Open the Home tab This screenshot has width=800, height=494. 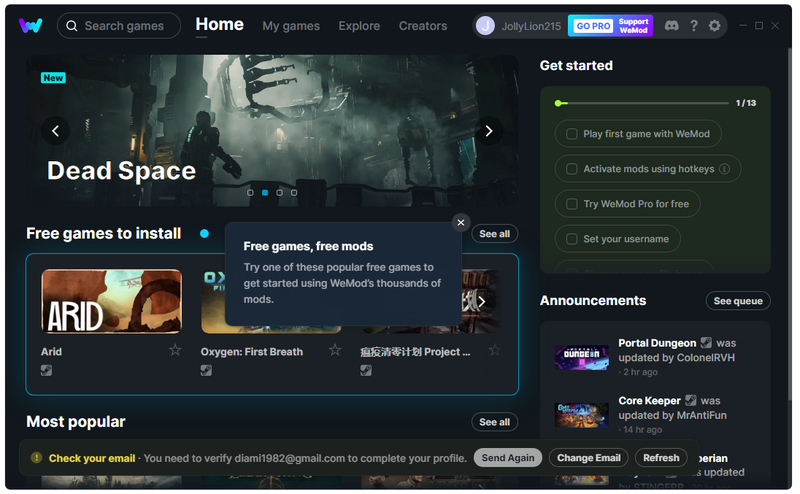pyautogui.click(x=219, y=24)
